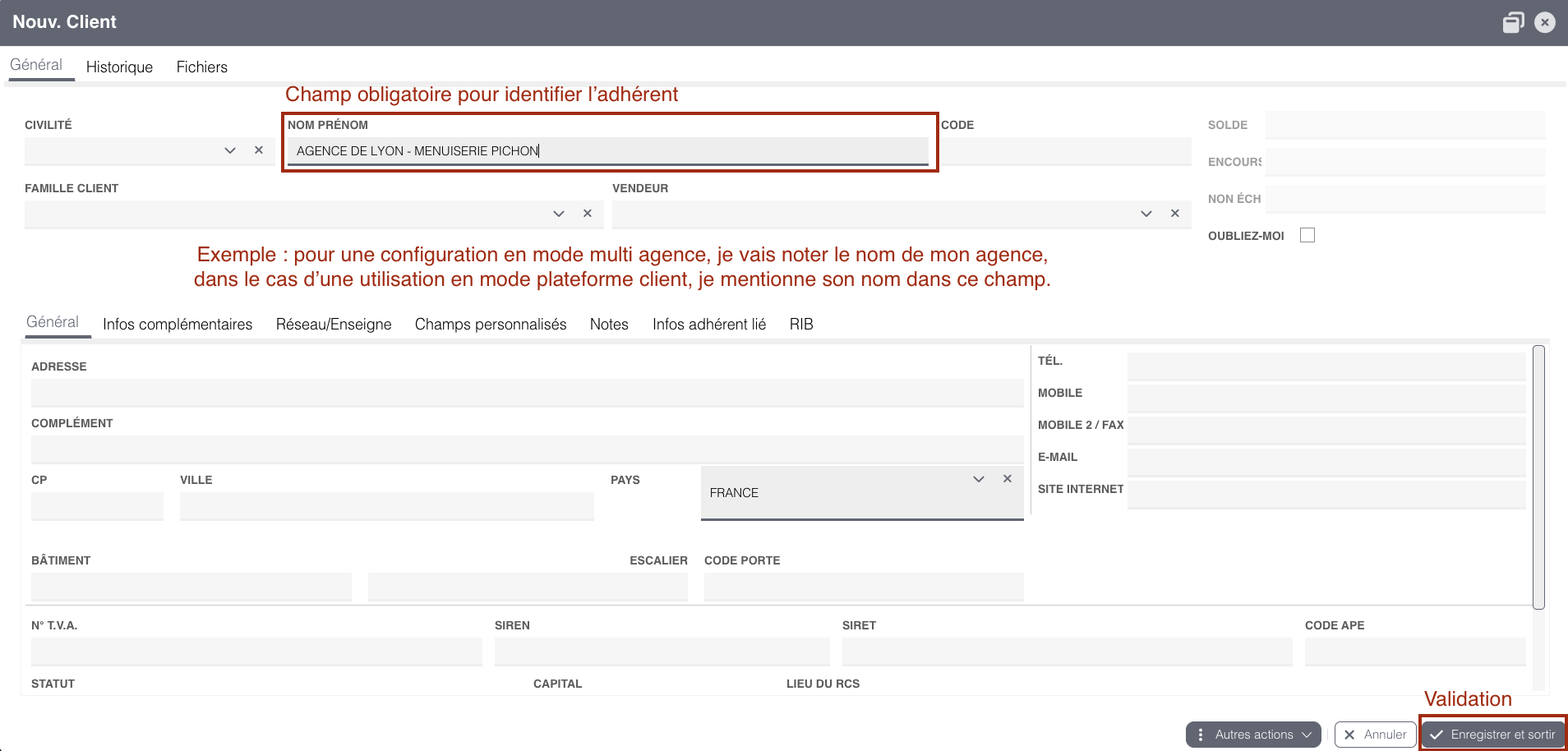The height and width of the screenshot is (751, 1568).
Task: Click the E-mail input field
Action: coord(1326,463)
